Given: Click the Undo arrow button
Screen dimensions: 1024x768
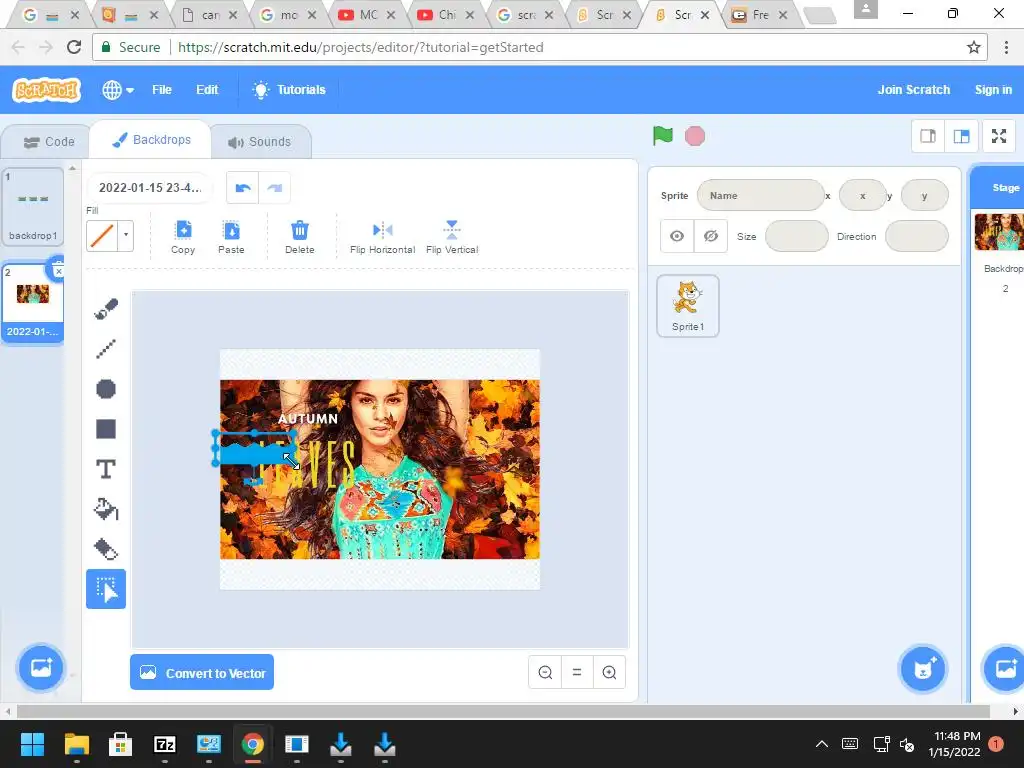Looking at the screenshot, I should point(243,188).
